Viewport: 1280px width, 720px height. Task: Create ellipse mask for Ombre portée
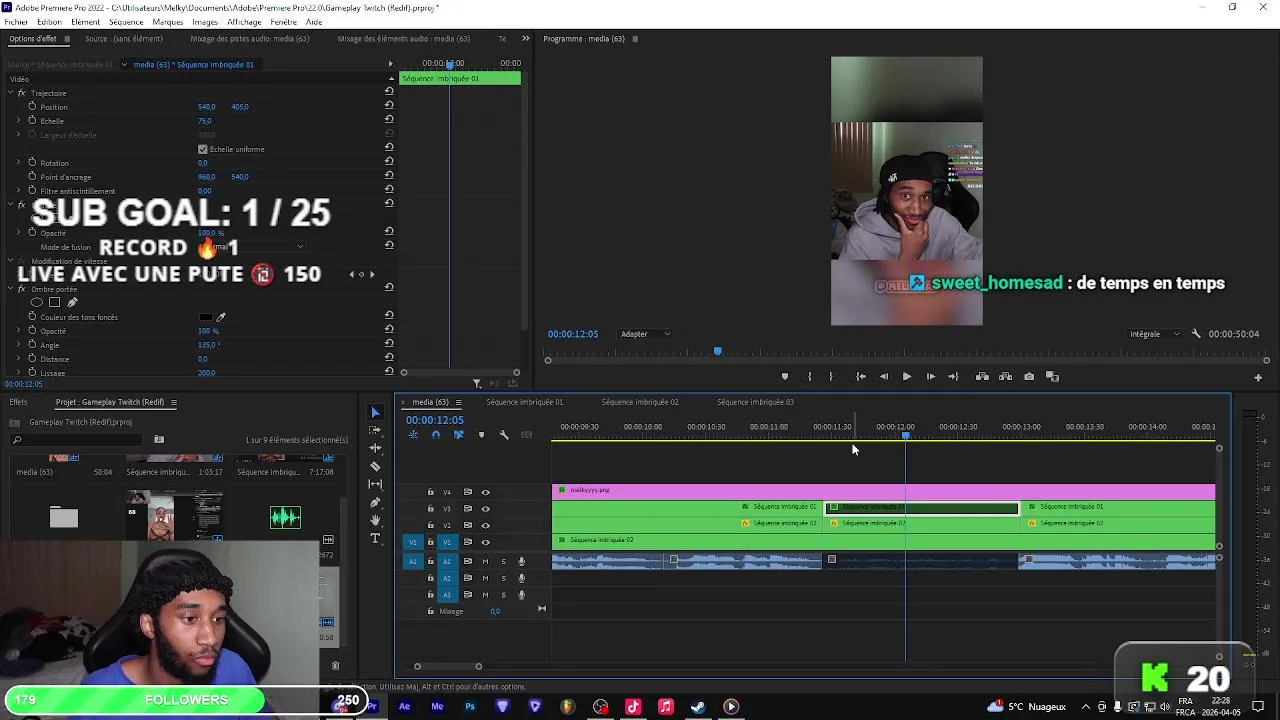pyautogui.click(x=37, y=302)
